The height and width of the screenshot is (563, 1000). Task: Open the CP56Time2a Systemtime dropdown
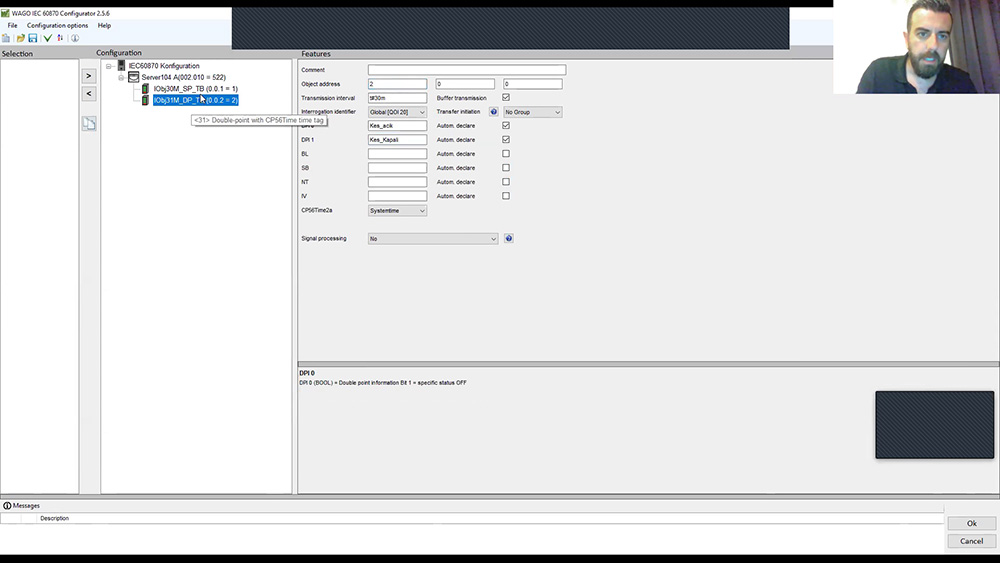coord(397,210)
